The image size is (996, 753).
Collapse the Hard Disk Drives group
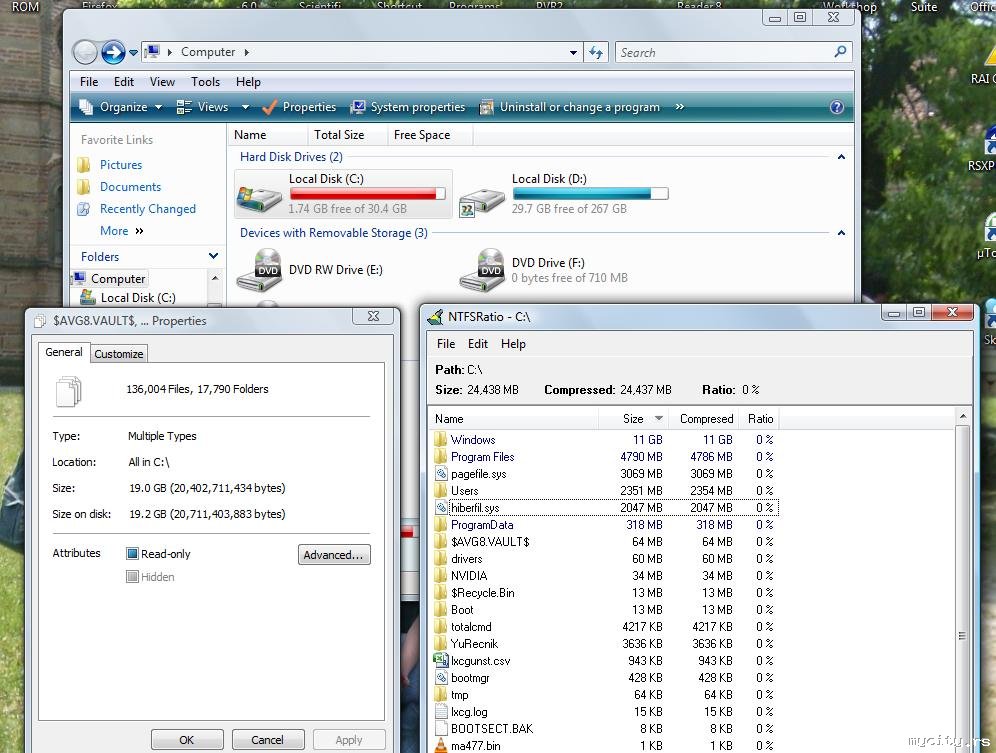841,157
